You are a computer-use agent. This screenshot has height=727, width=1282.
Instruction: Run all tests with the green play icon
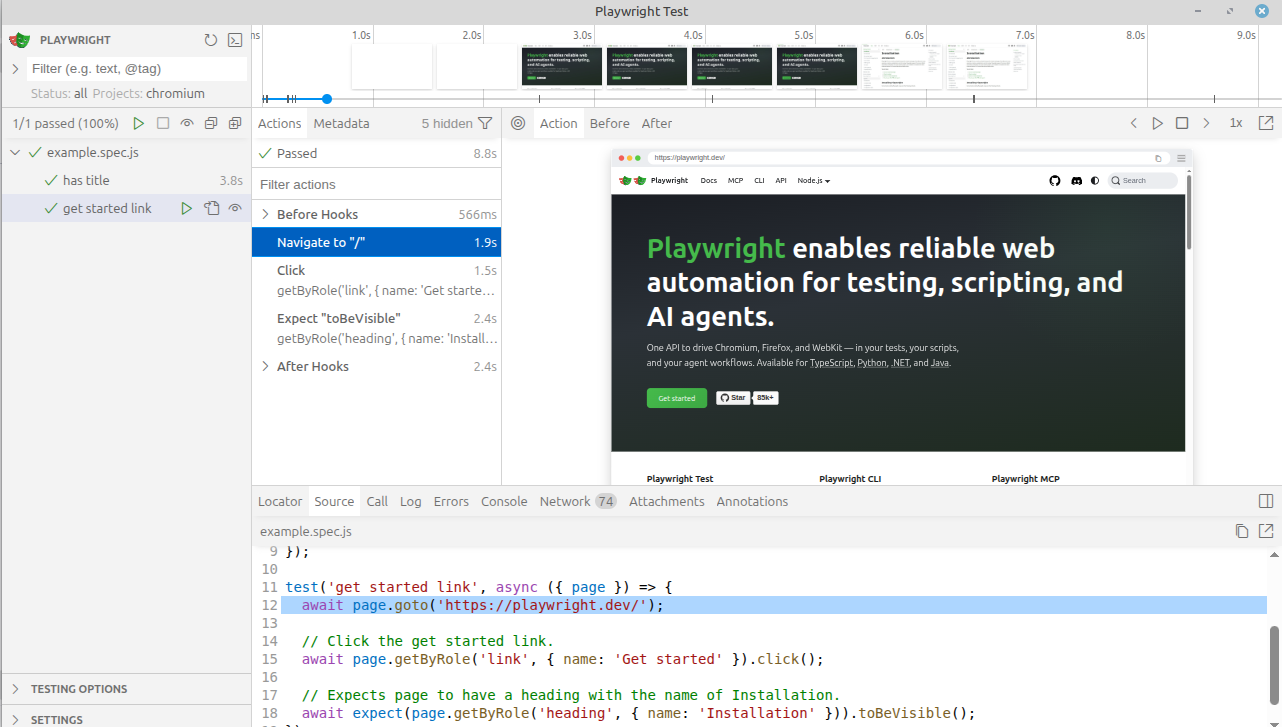click(139, 124)
